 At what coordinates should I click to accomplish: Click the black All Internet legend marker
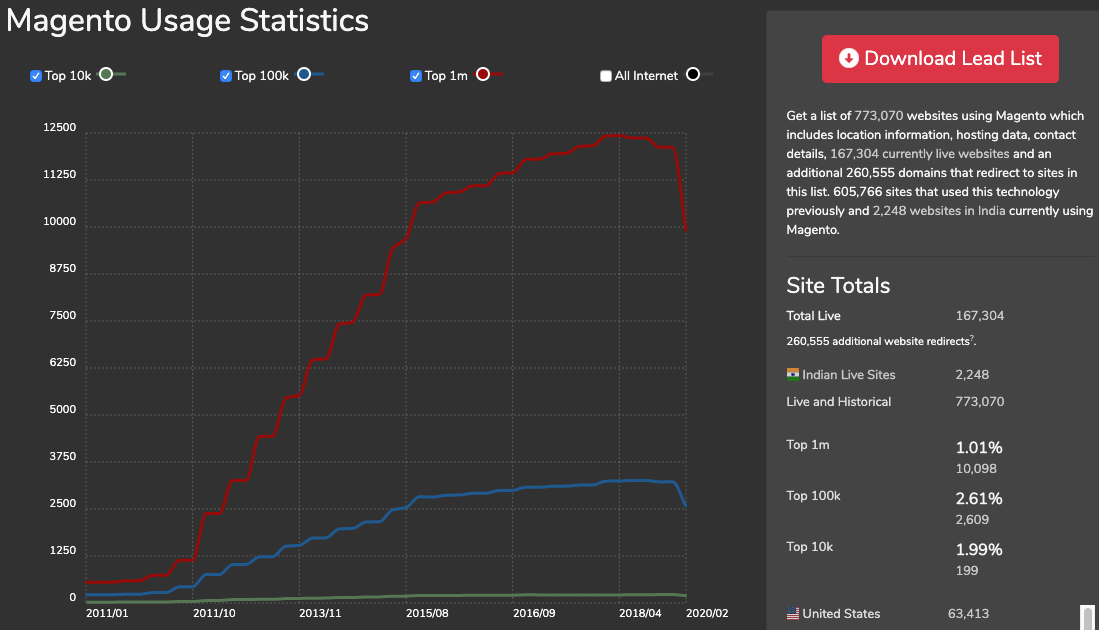coord(693,75)
